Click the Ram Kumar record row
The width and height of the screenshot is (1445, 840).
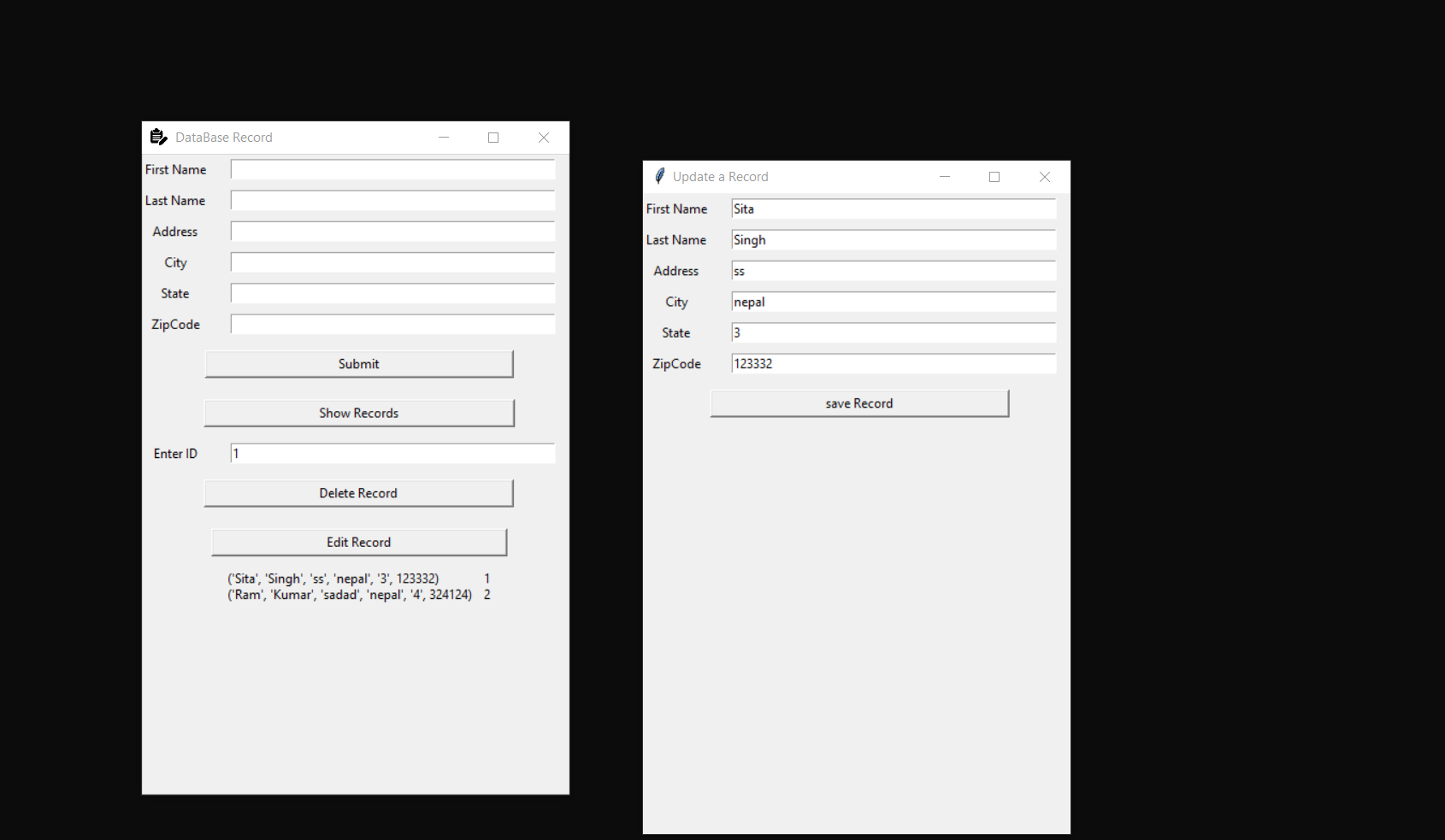tap(349, 594)
